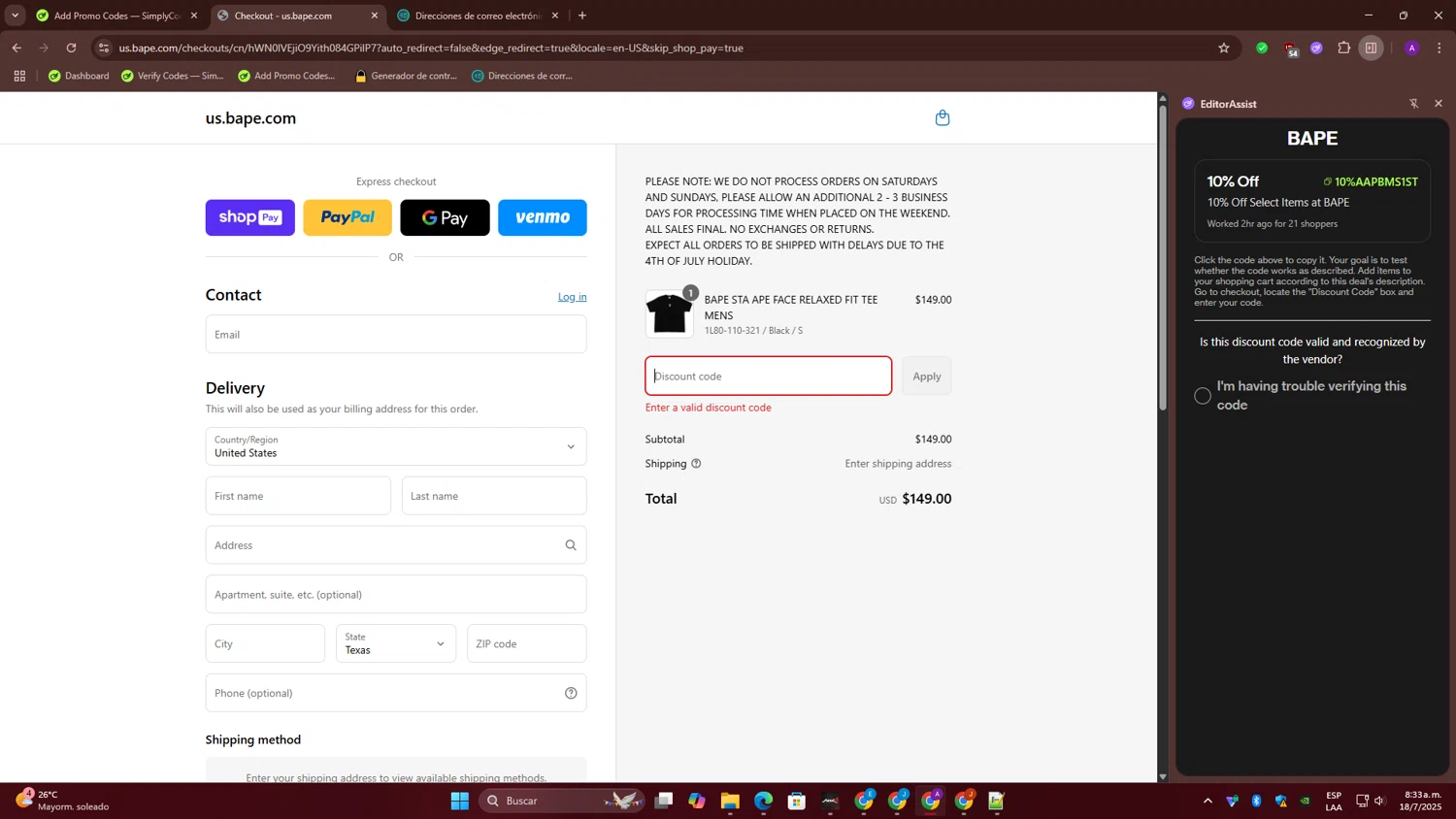Click the green checkmark extension icon
The image size is (1456, 819).
coord(1261,48)
